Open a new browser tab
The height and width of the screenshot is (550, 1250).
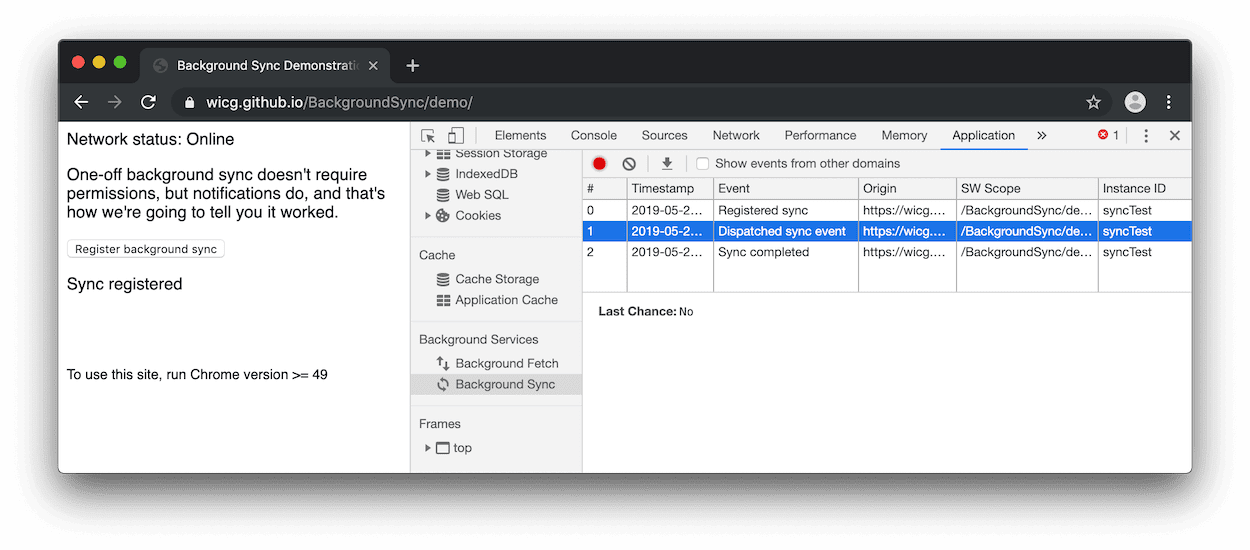(x=412, y=66)
